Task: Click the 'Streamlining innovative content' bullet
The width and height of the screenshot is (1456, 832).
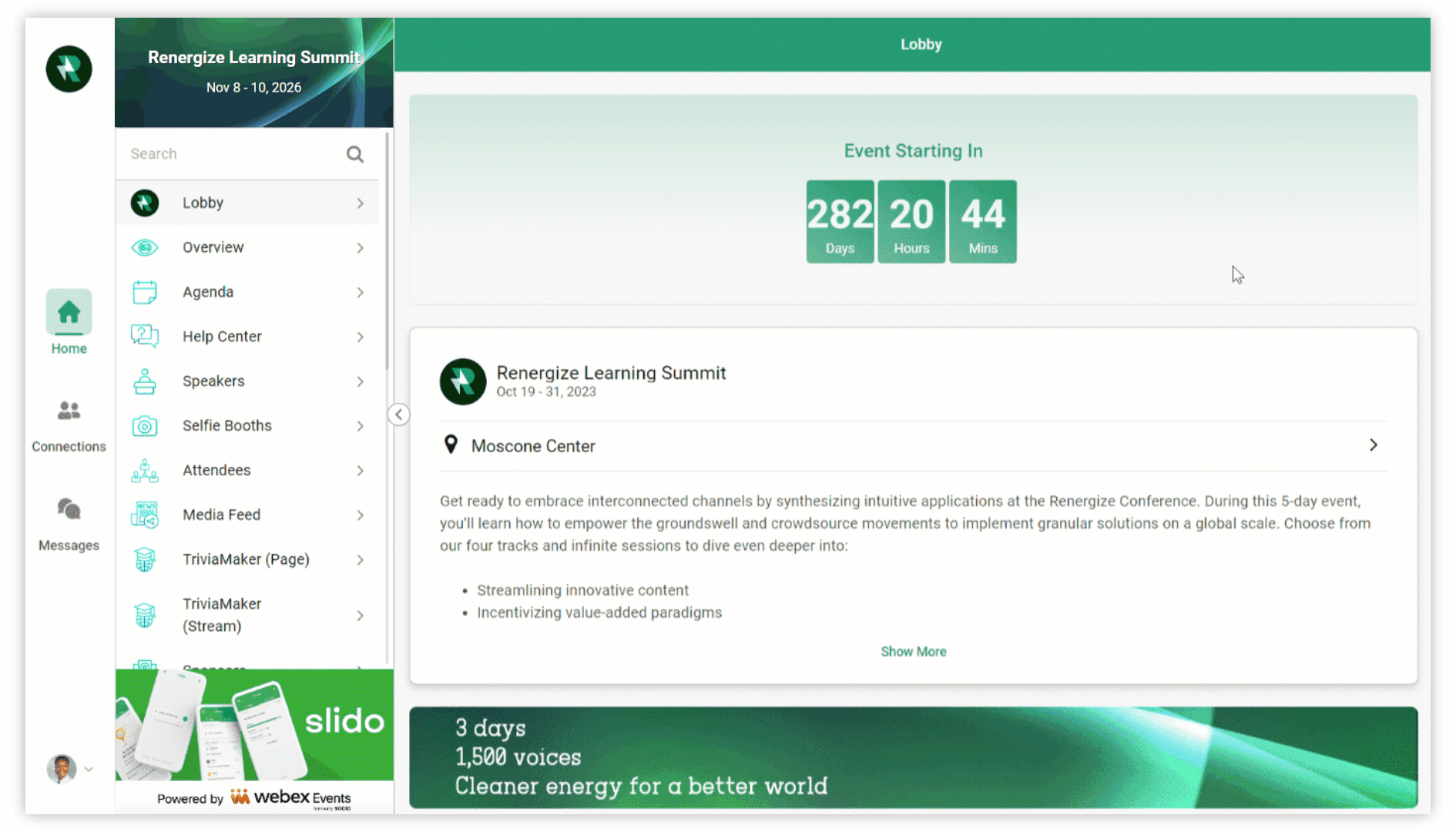Action: click(582, 590)
